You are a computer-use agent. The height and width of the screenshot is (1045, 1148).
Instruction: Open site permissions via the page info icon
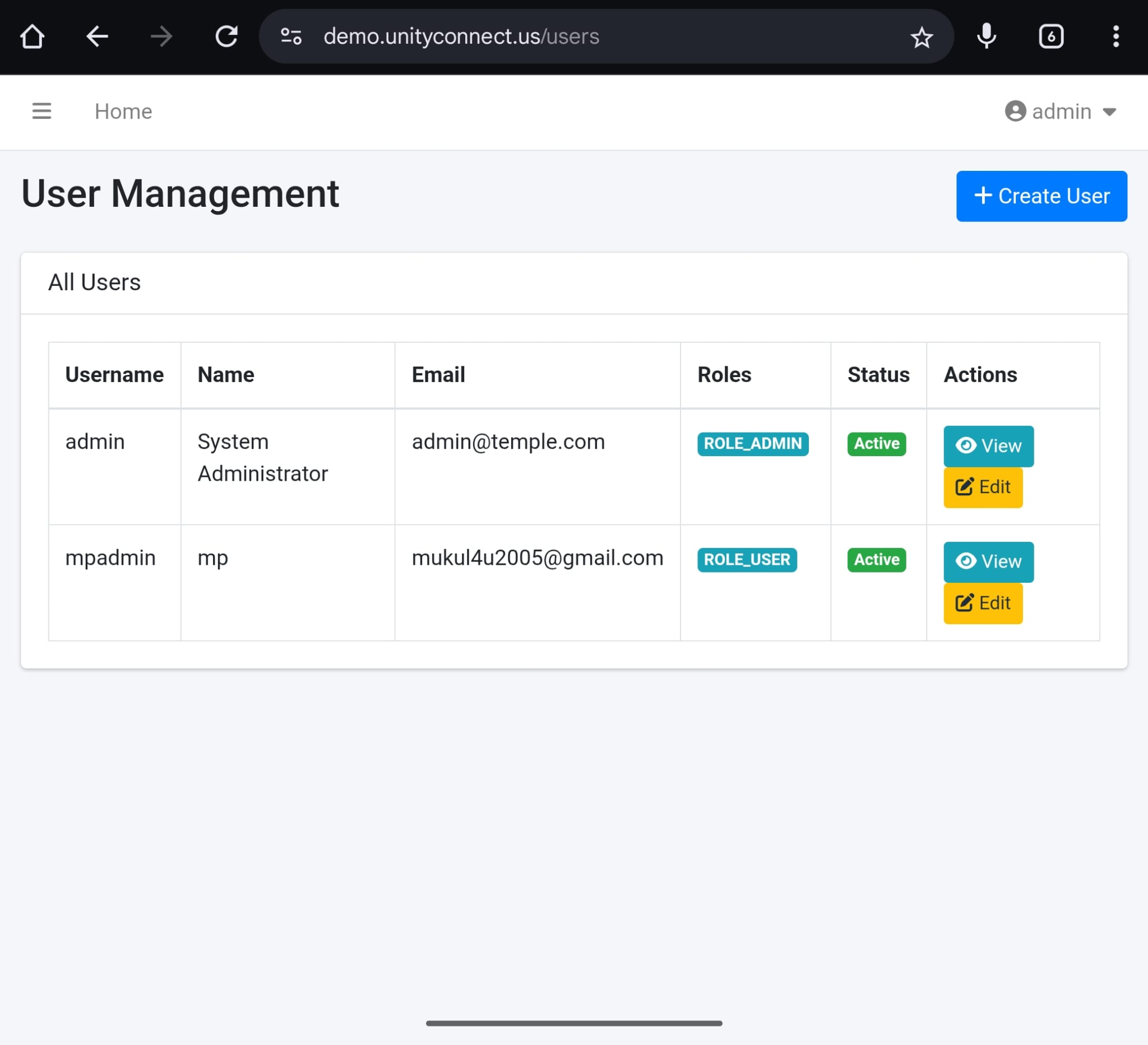tap(290, 36)
